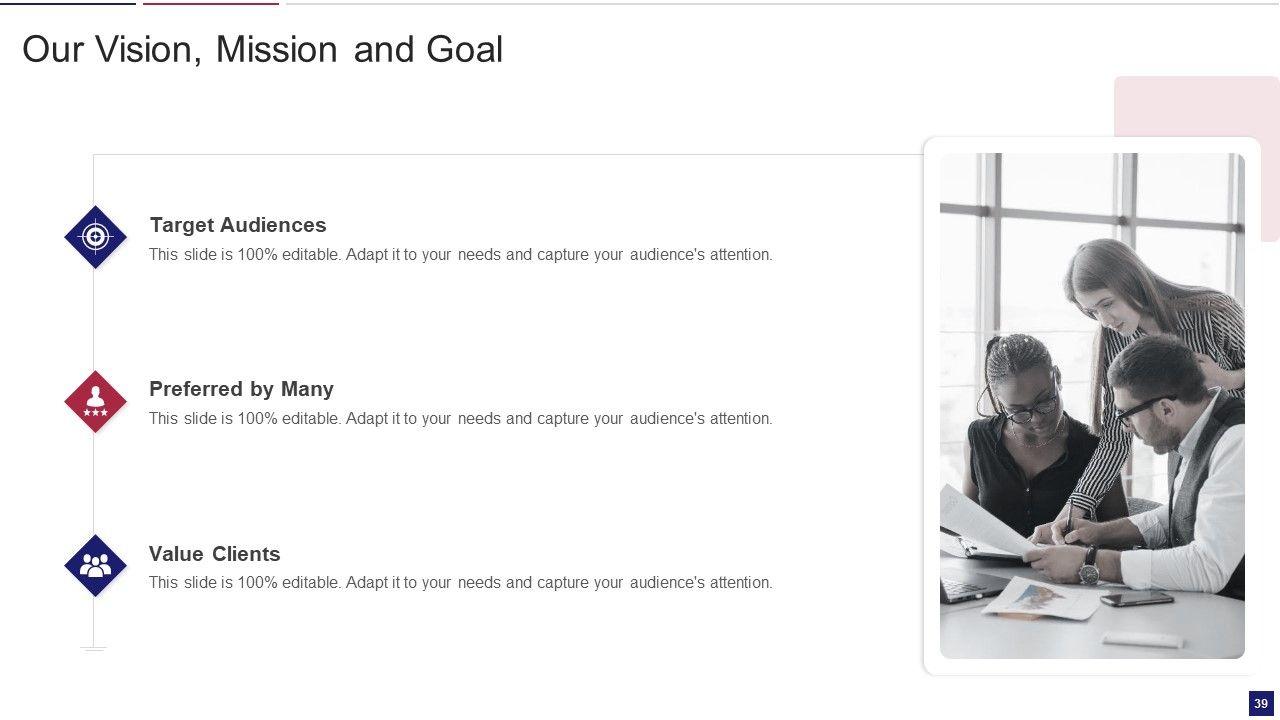Click the target bullseye diamond icon
Image resolution: width=1280 pixels, height=720 pixels.
[95, 237]
